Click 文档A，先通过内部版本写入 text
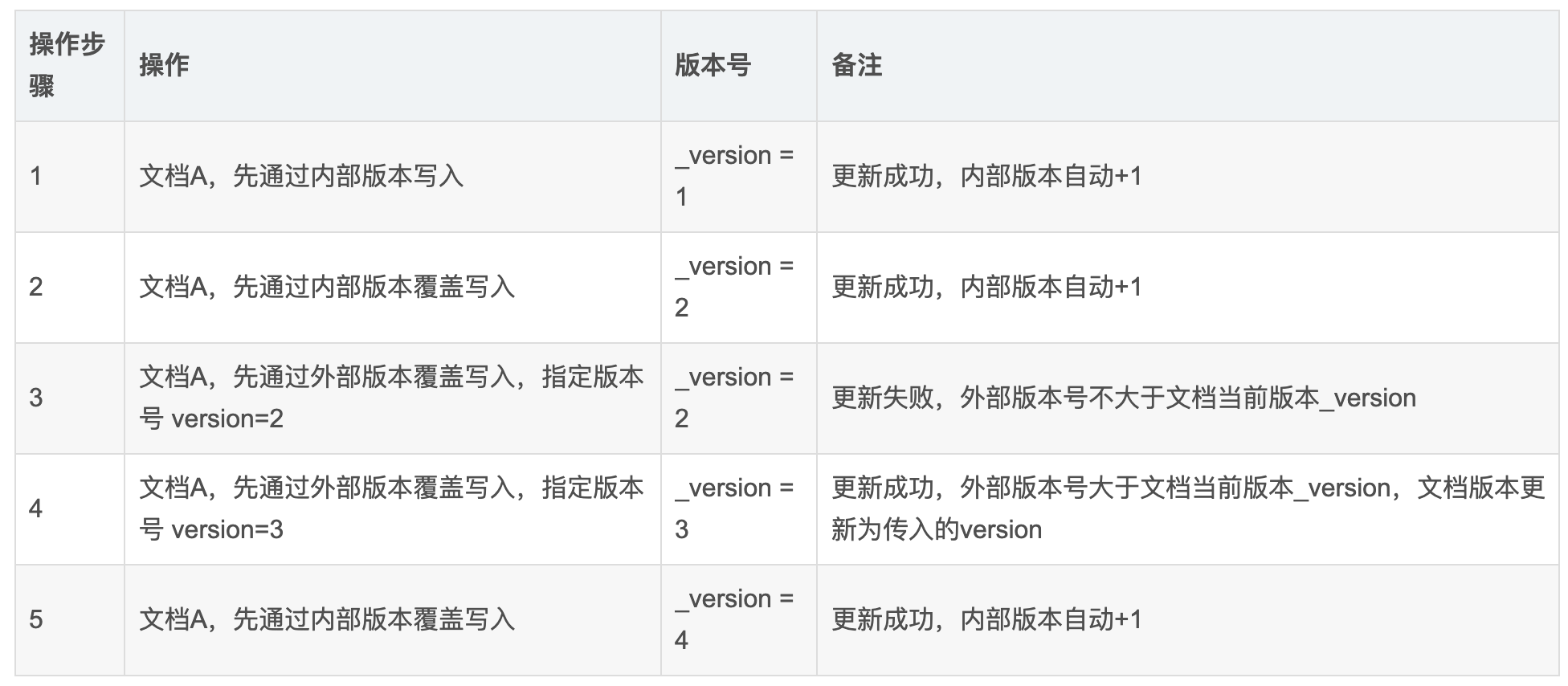 301,176
